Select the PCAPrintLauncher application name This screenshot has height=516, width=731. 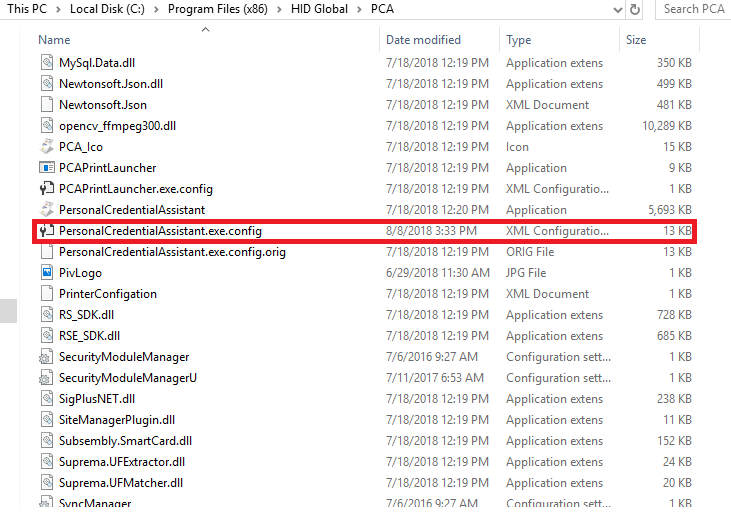click(x=108, y=168)
